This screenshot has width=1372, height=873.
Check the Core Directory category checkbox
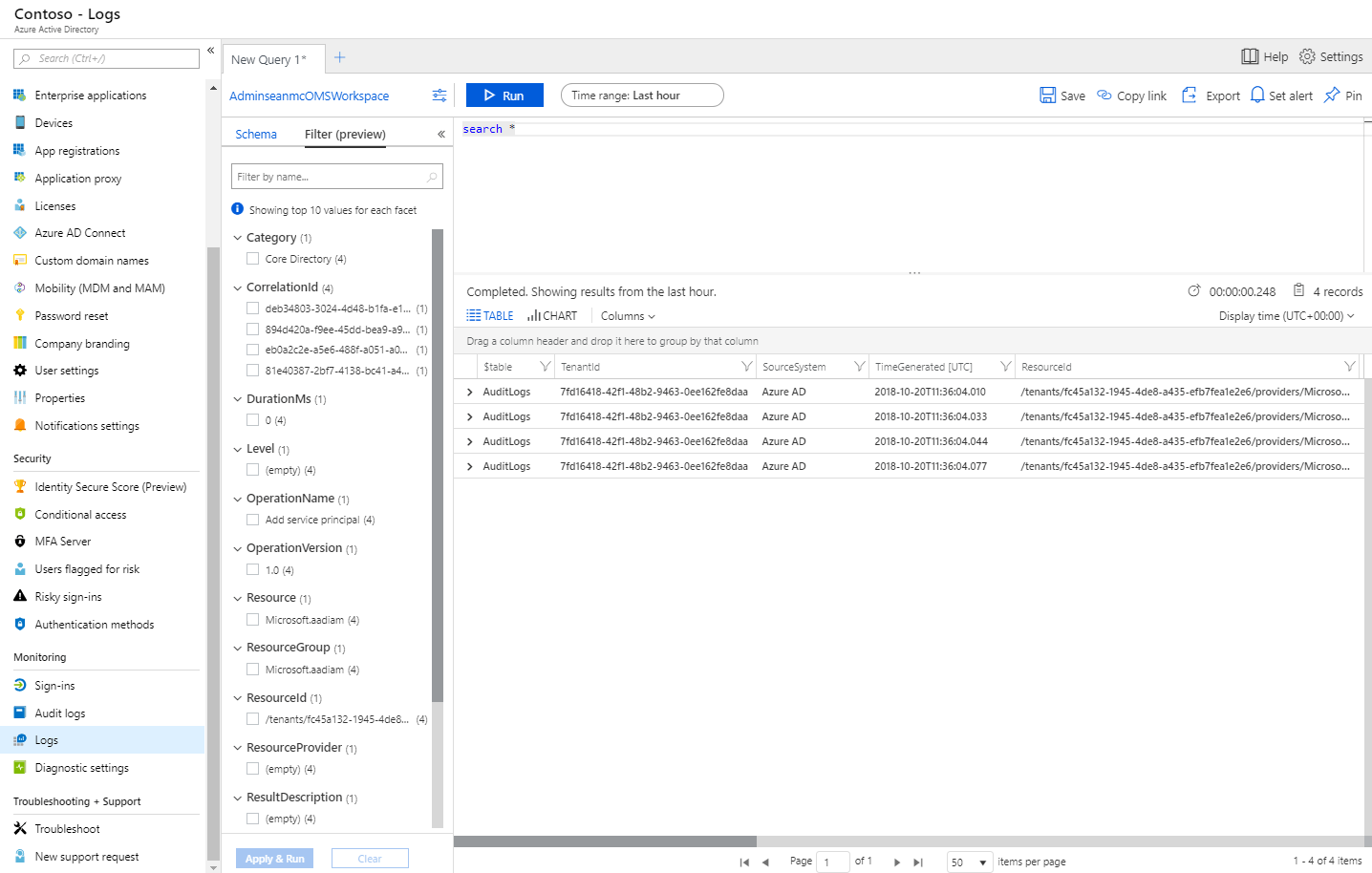pyautogui.click(x=253, y=259)
